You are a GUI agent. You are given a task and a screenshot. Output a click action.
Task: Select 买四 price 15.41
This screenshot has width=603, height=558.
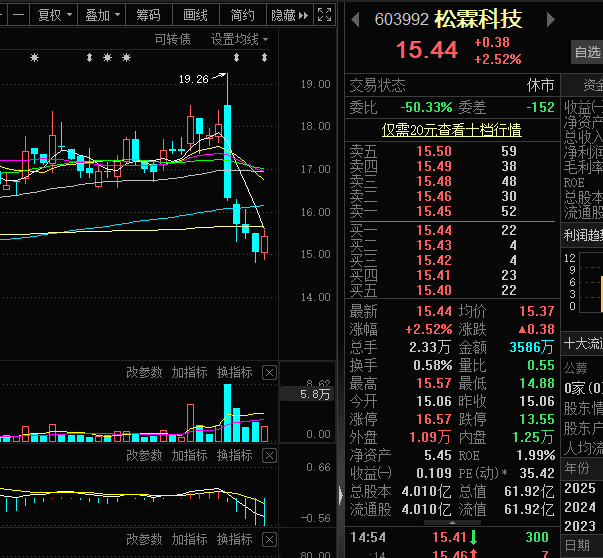pyautogui.click(x=434, y=275)
